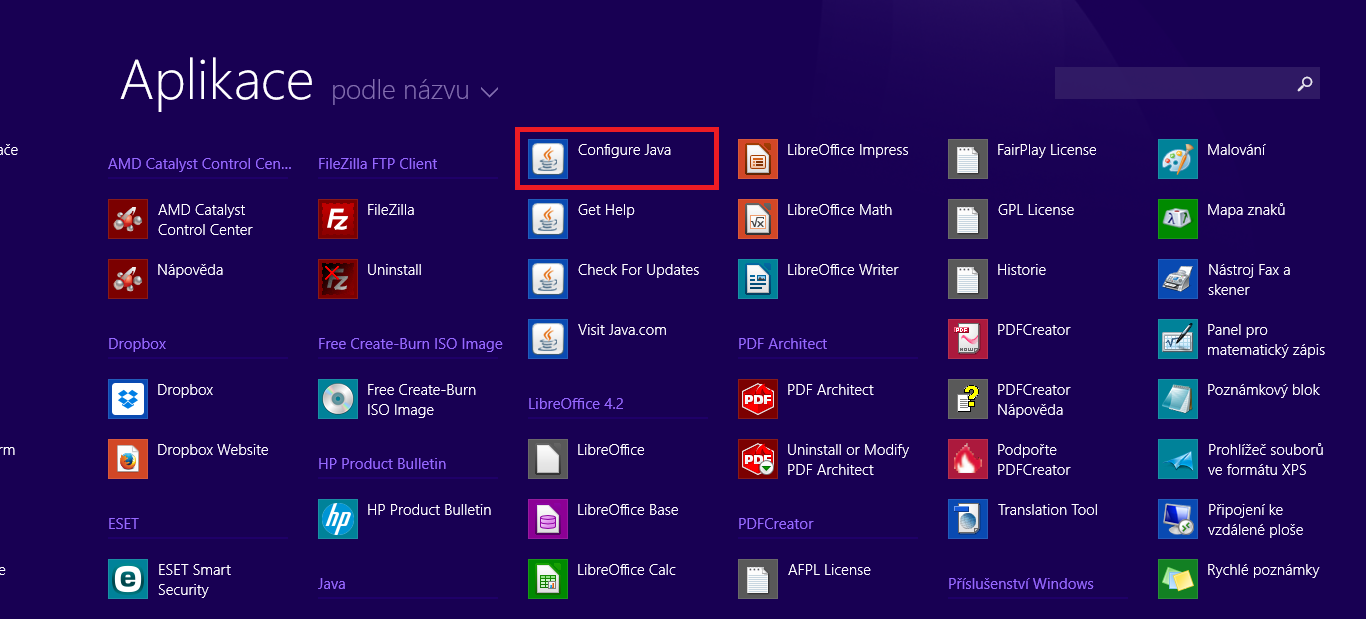1366x619 pixels.
Task: Click the 'Check For Updates' label text
Action: (x=638, y=270)
